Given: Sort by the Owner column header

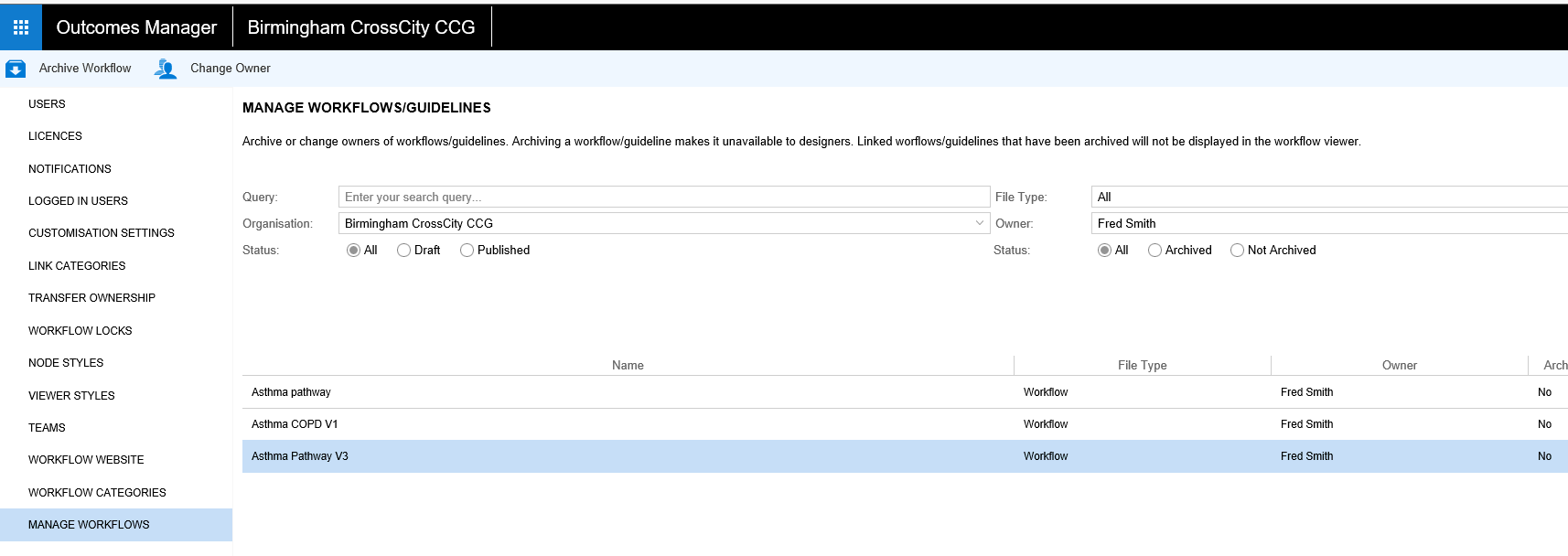Looking at the screenshot, I should tap(1399, 366).
